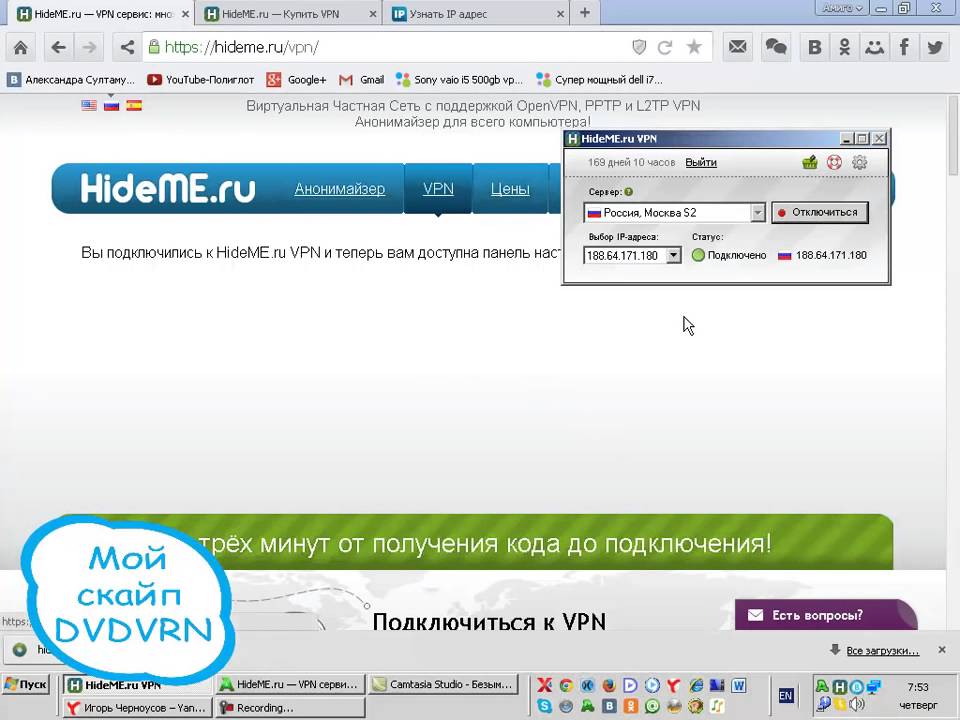Click the HideME.ru site logo
This screenshot has width=960, height=720.
pyautogui.click(x=168, y=188)
